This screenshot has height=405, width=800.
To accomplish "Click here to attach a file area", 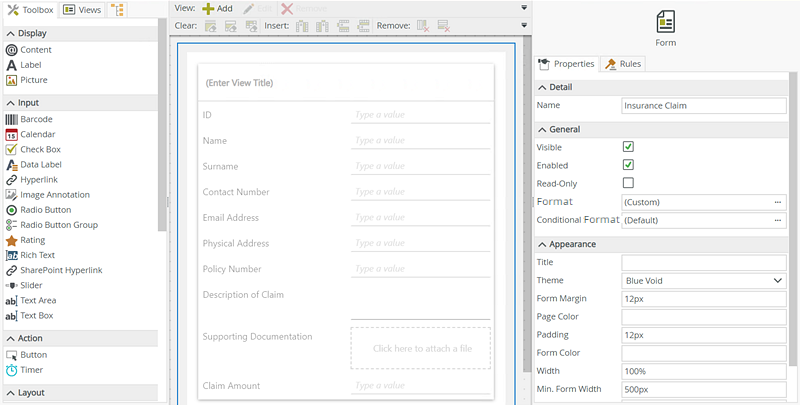I will (x=420, y=348).
